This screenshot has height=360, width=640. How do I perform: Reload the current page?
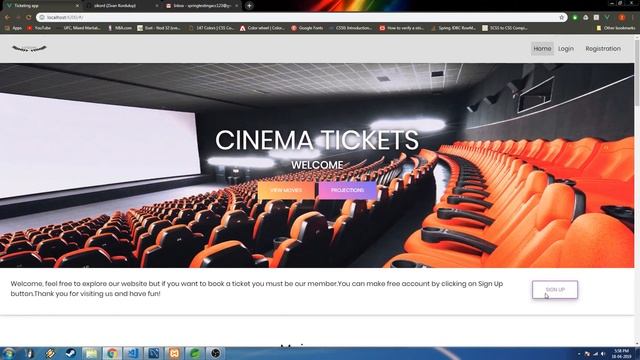pos(29,17)
